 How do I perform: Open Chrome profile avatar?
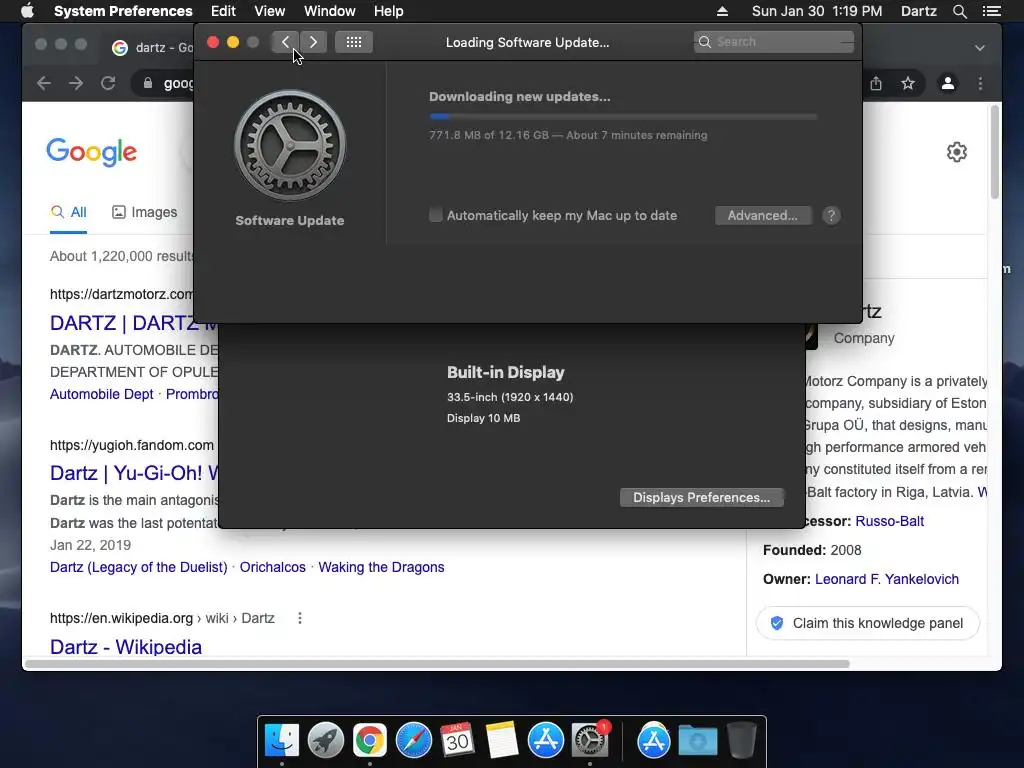(948, 83)
